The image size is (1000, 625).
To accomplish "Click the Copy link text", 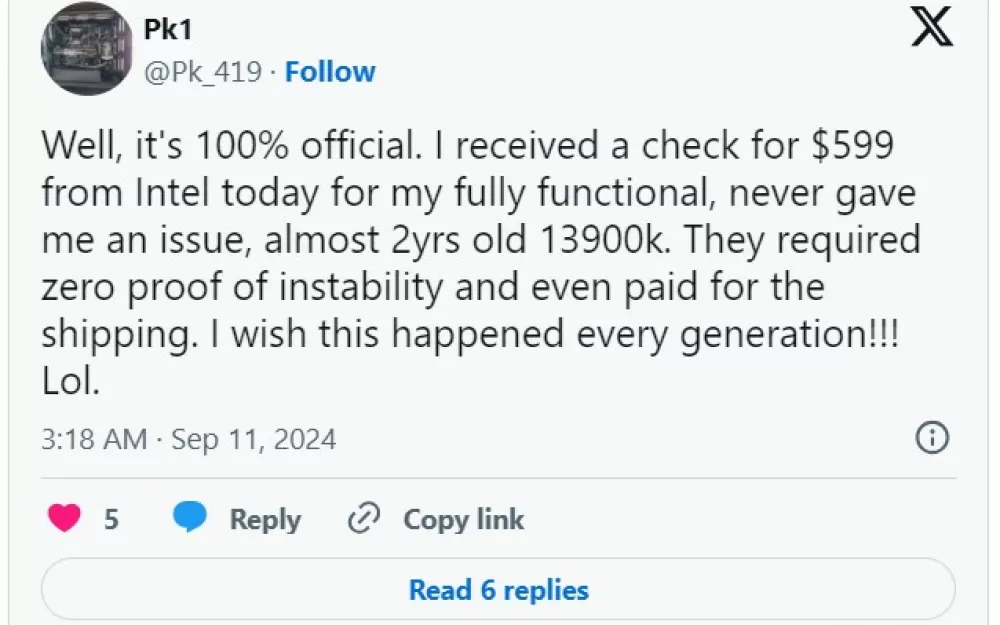I will [x=463, y=519].
